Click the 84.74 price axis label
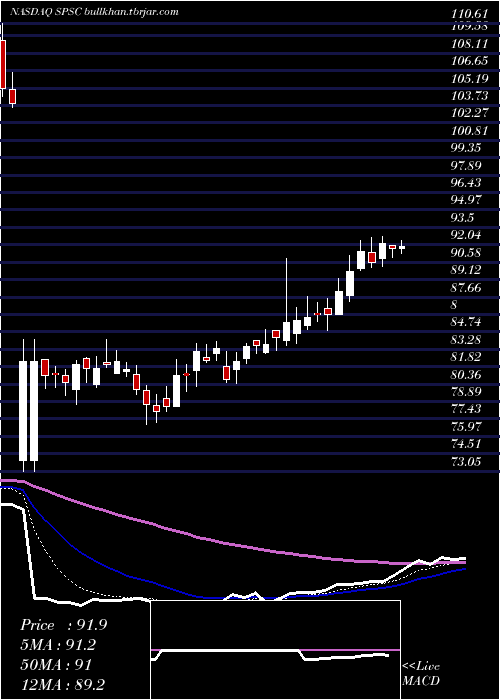The width and height of the screenshot is (500, 700). point(466,322)
